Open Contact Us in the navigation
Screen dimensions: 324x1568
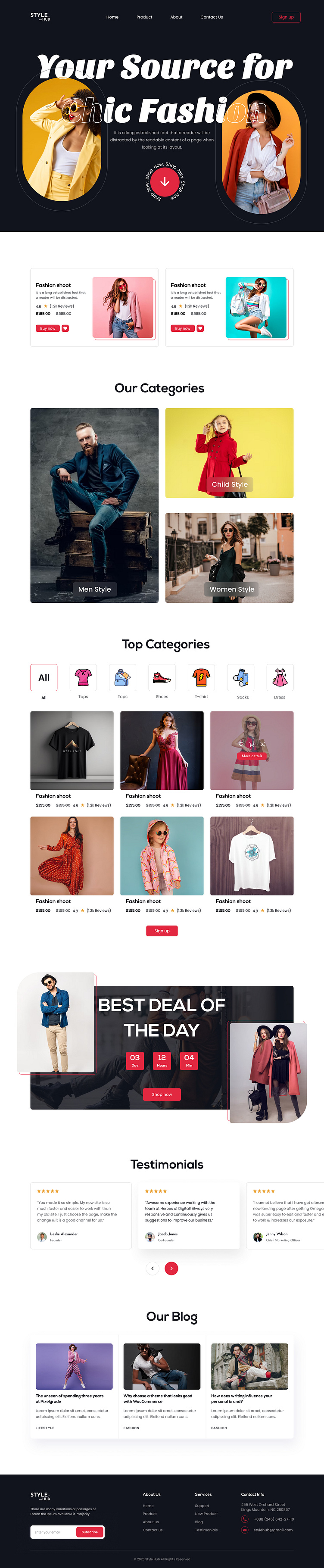point(211,17)
